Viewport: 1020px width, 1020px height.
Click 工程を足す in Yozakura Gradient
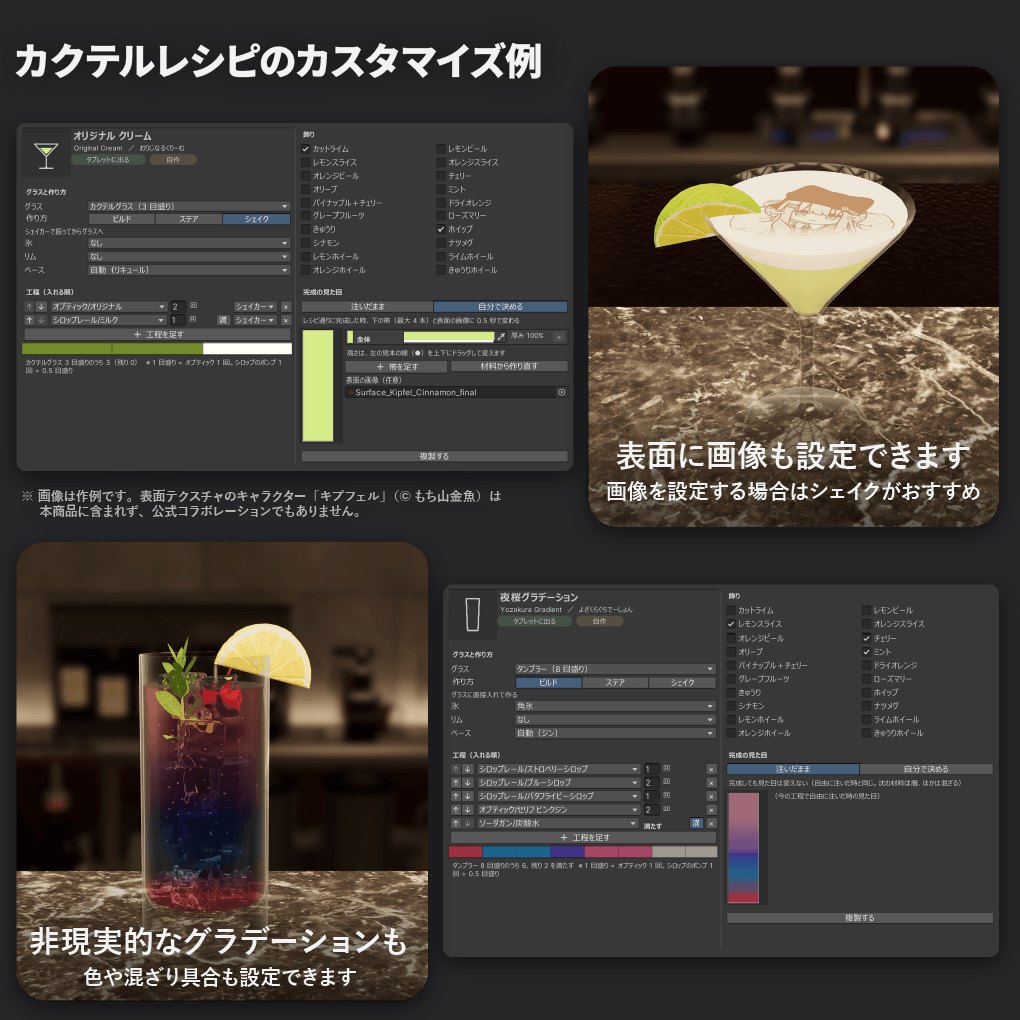pyautogui.click(x=584, y=837)
